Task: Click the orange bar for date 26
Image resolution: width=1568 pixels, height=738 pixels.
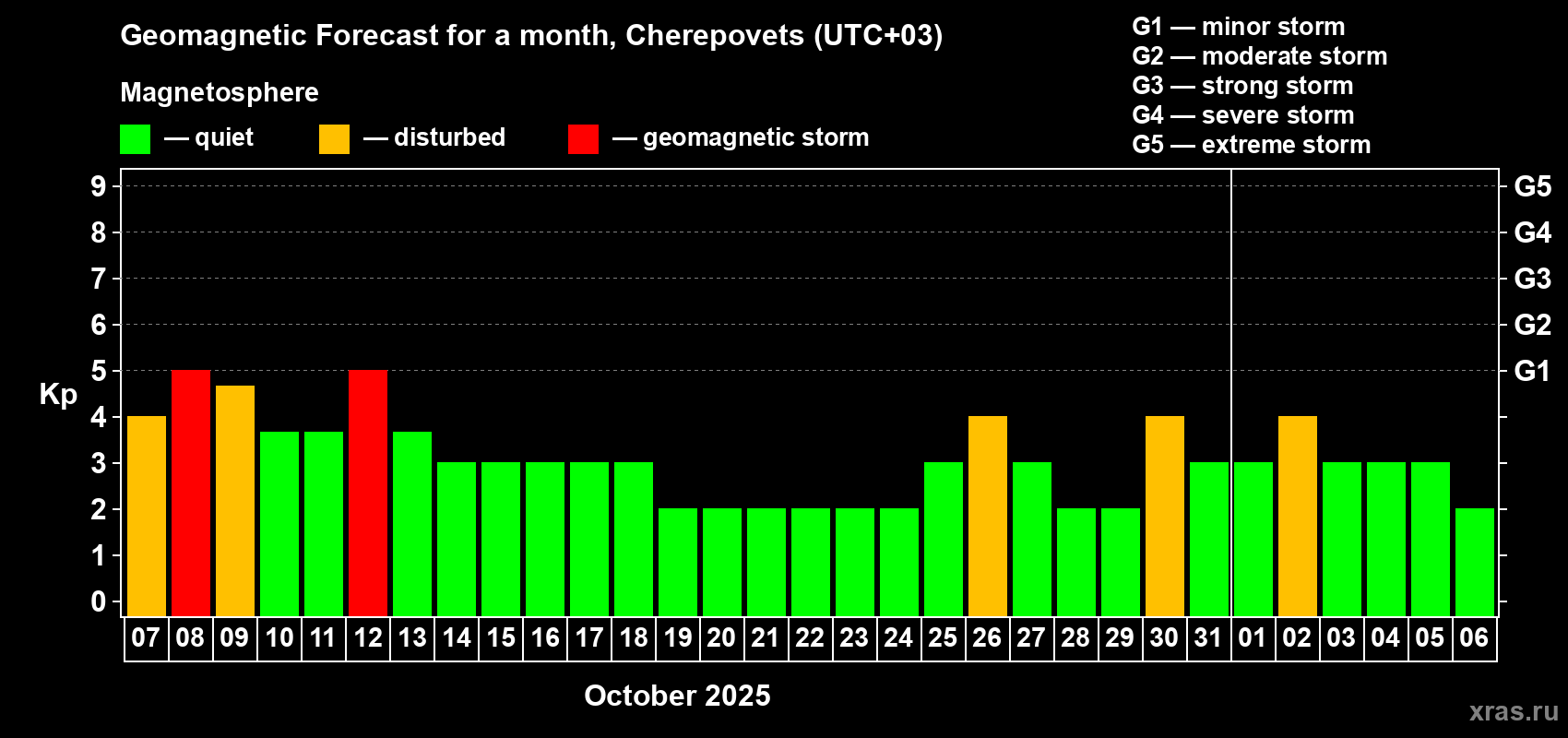Action: [988, 517]
